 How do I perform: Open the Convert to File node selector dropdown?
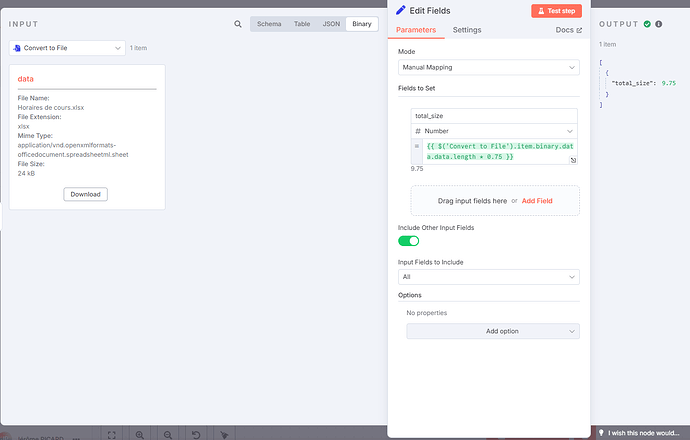tap(67, 48)
